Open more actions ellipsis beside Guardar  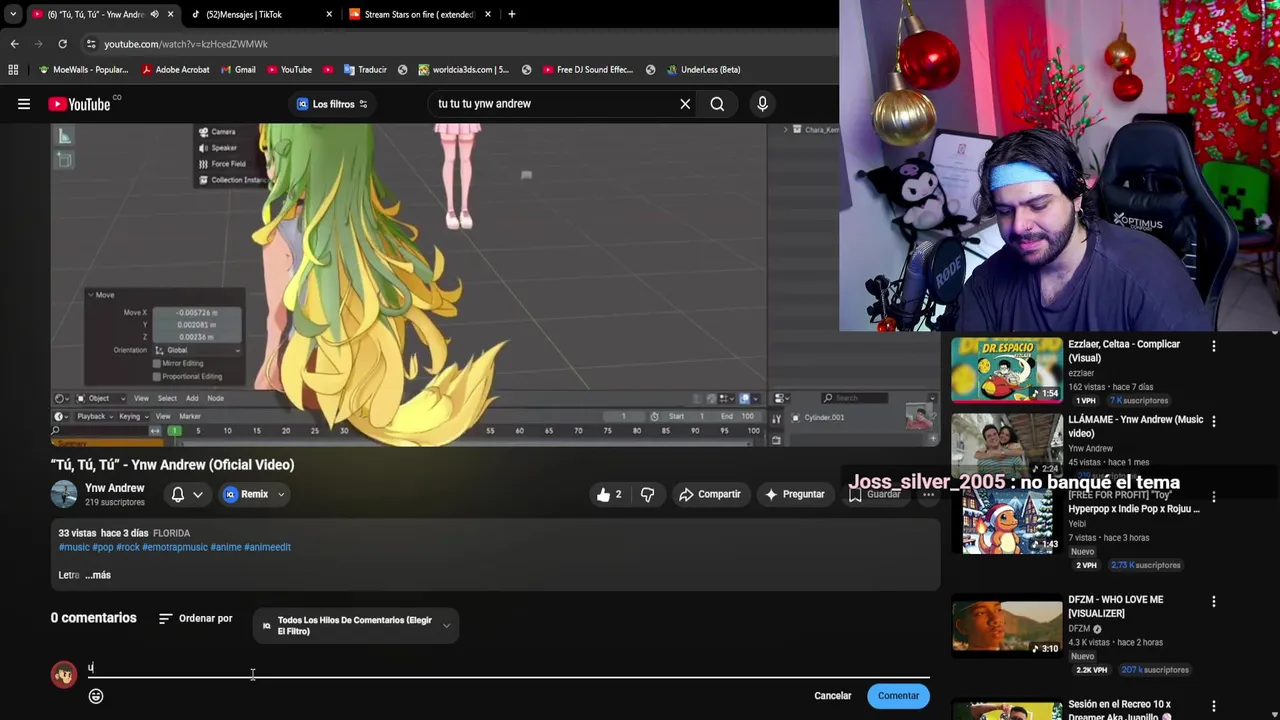[x=928, y=494]
